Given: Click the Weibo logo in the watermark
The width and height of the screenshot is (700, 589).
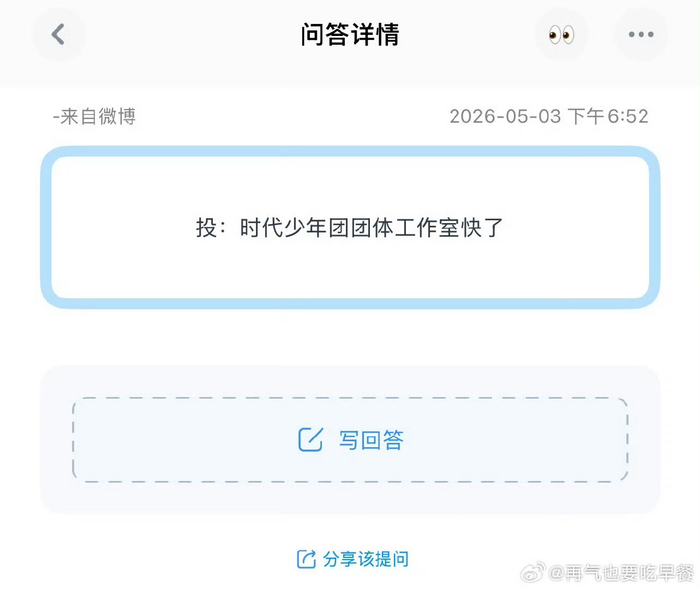Looking at the screenshot, I should pyautogui.click(x=533, y=572).
